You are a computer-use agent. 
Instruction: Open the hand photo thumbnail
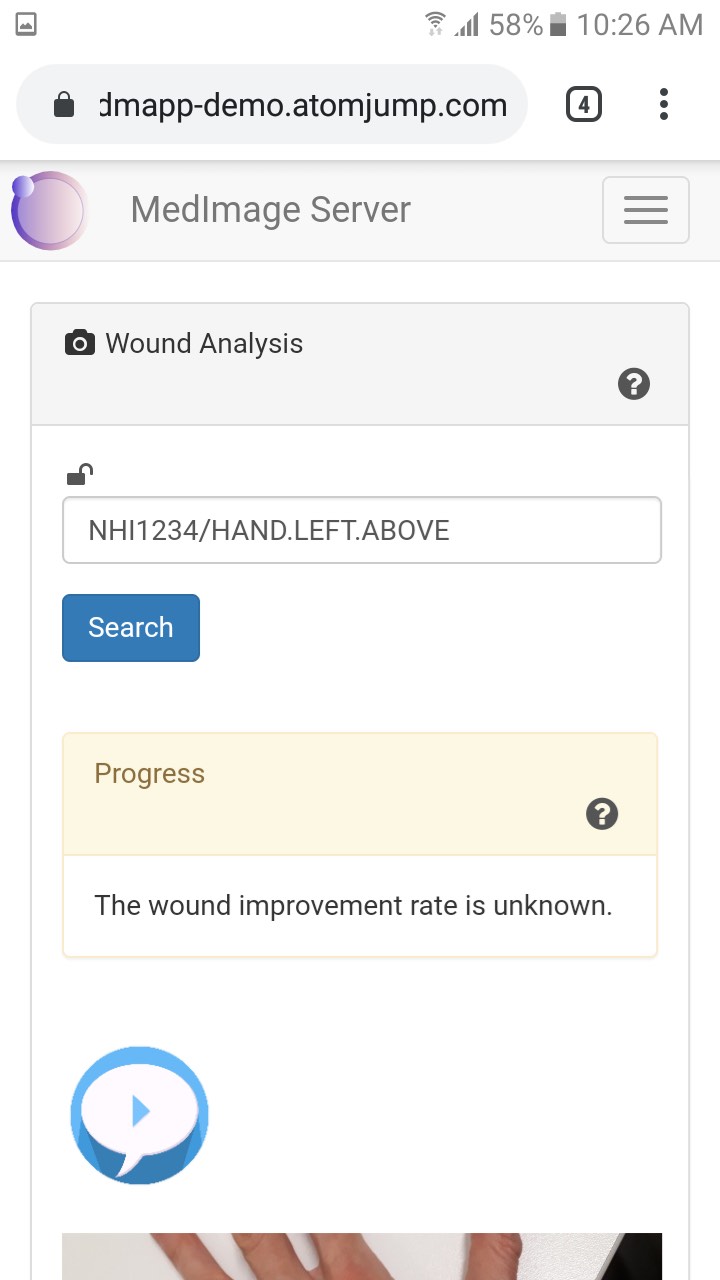[x=361, y=1256]
